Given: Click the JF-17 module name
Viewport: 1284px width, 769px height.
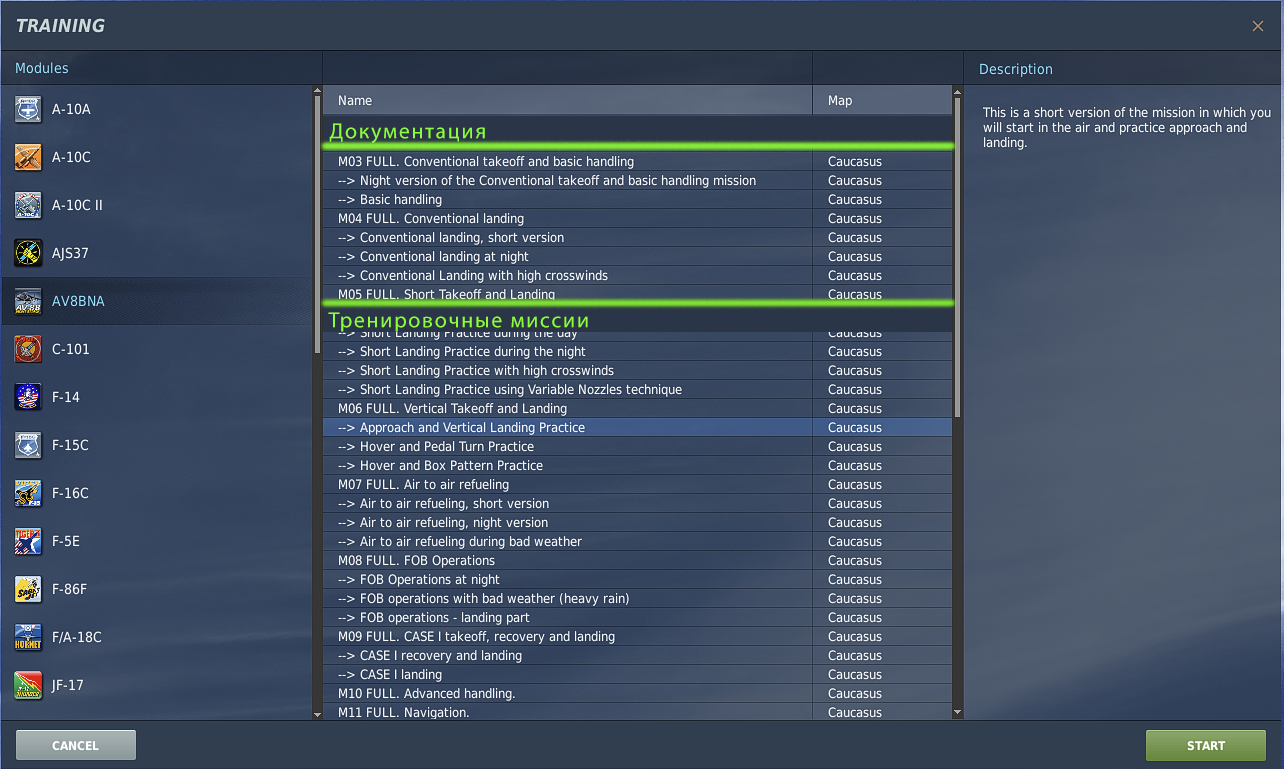Looking at the screenshot, I should [68, 685].
